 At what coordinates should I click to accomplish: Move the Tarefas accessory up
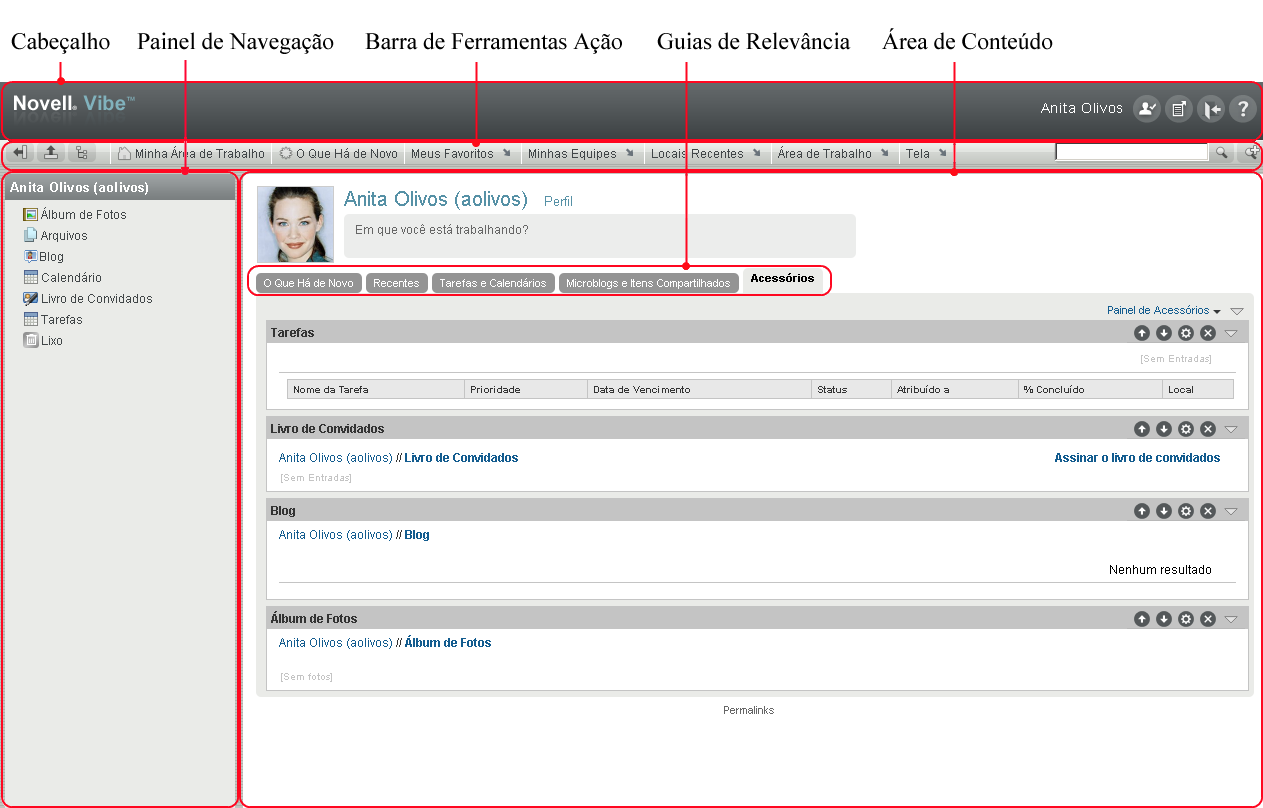click(1142, 333)
